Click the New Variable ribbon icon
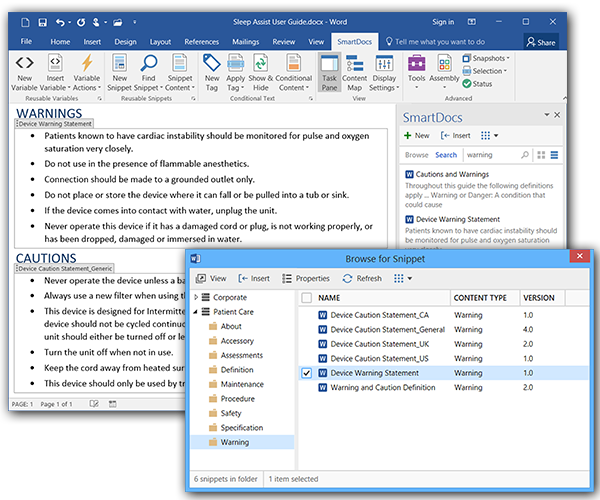 [x=24, y=62]
